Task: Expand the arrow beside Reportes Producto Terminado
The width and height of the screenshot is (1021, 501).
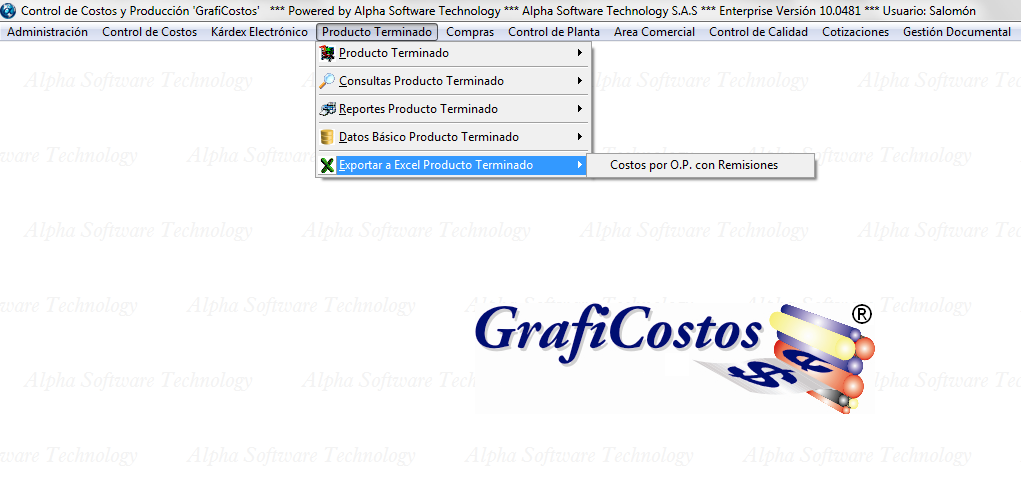Action: [580, 109]
